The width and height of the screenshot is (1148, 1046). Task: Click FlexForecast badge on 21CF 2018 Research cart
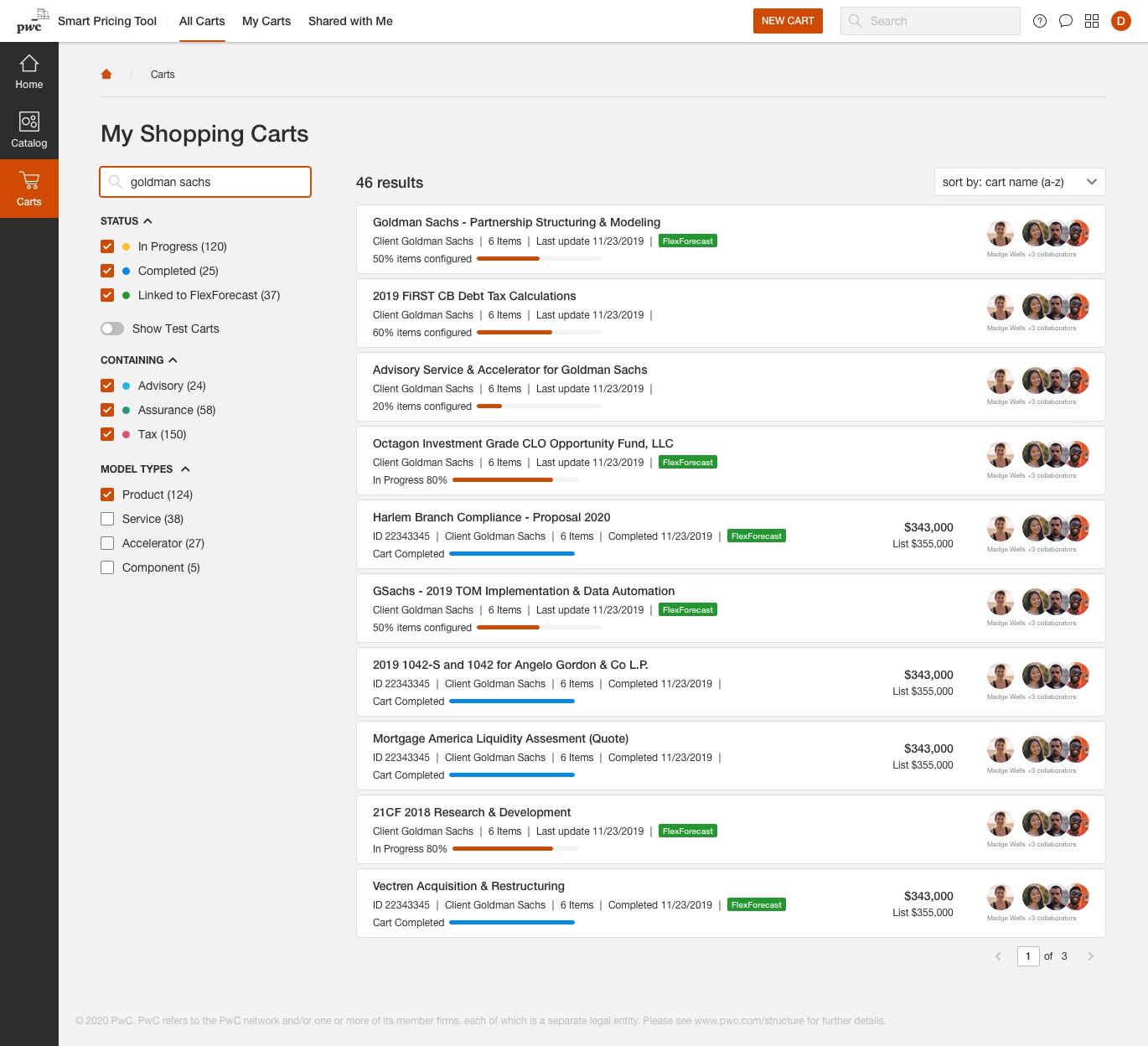coord(688,831)
